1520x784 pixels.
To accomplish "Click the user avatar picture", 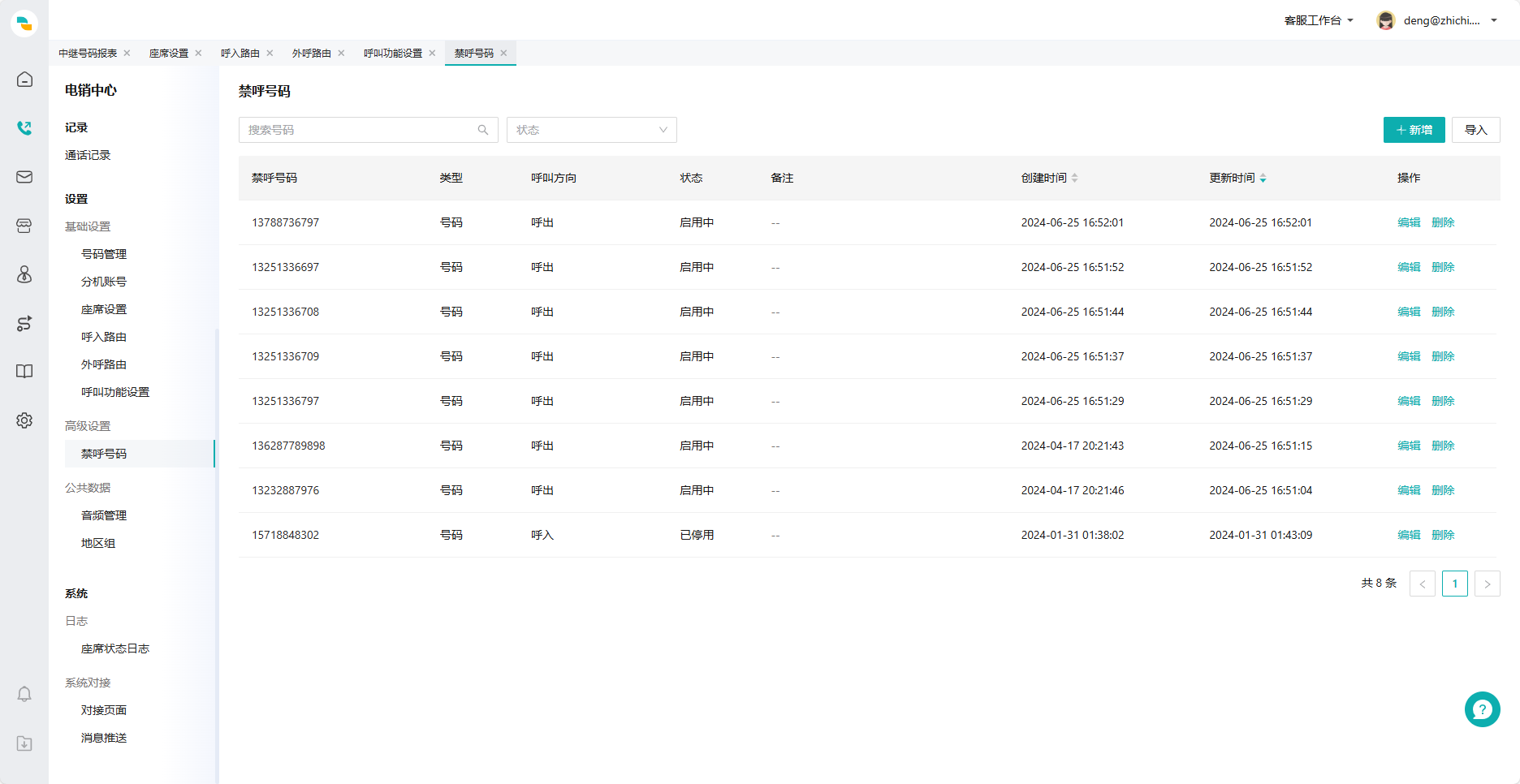I will [1386, 20].
